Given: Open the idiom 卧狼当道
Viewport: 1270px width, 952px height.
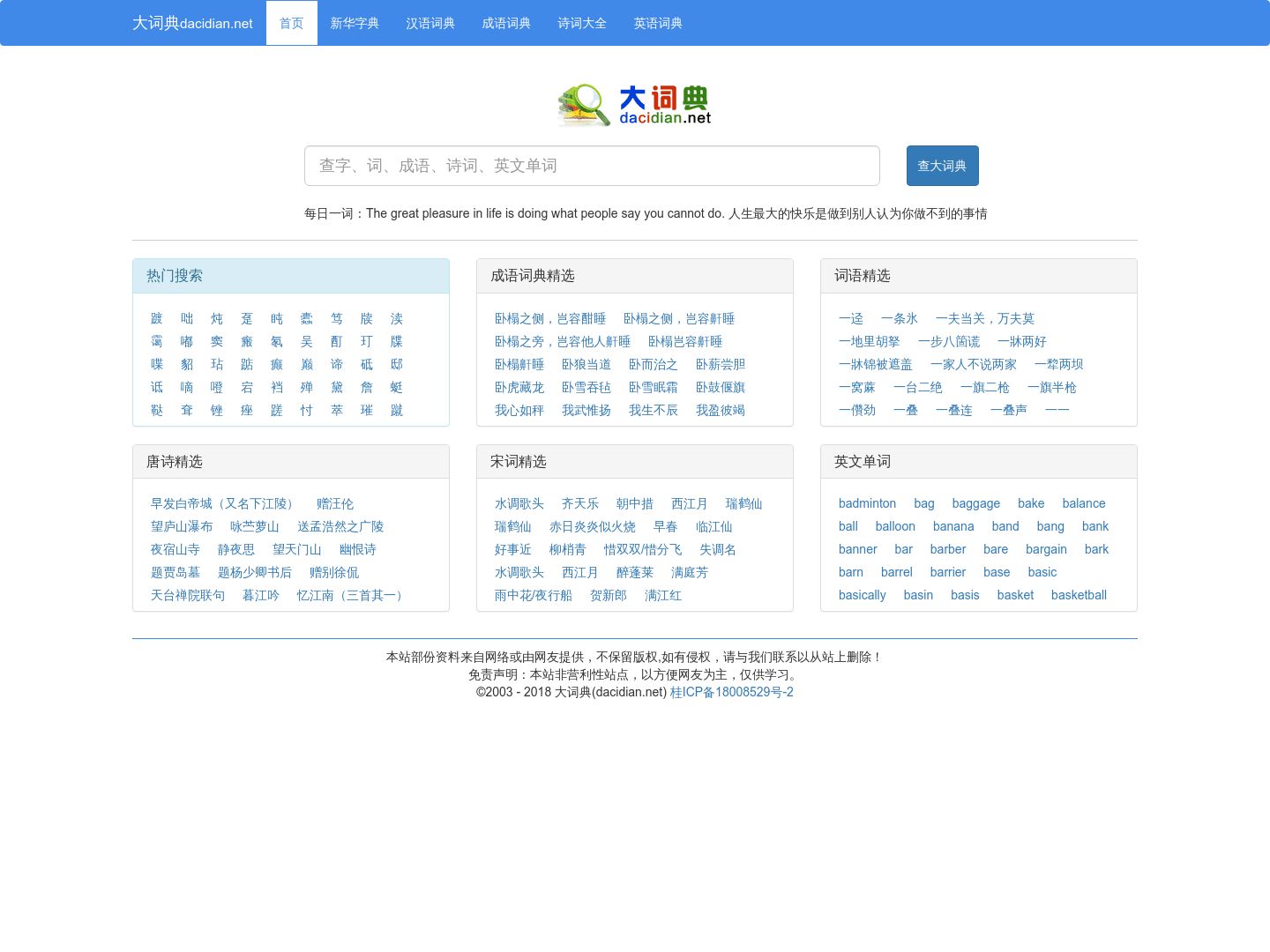Looking at the screenshot, I should [x=586, y=364].
